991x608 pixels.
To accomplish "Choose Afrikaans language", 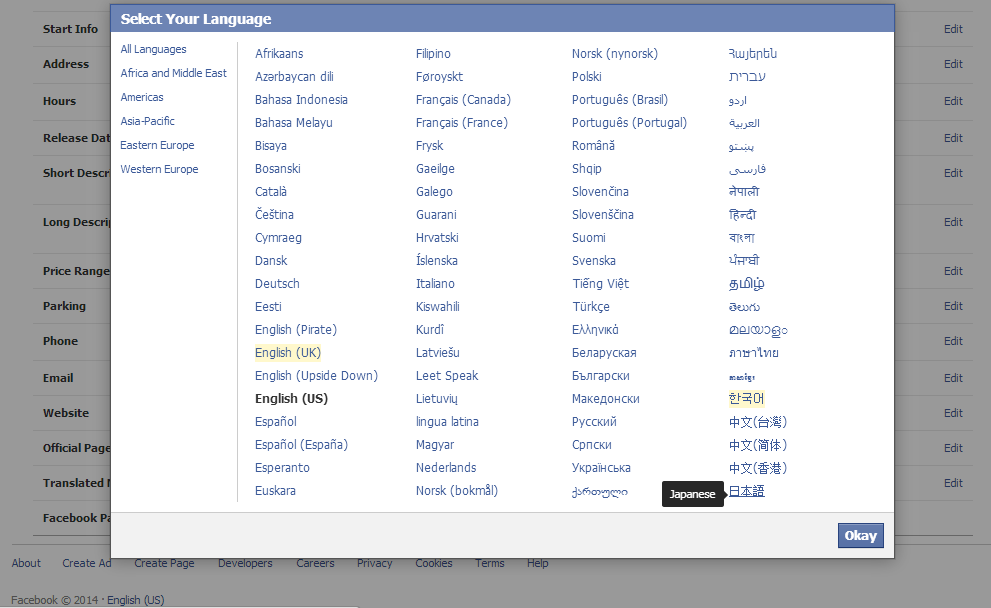I will [279, 54].
